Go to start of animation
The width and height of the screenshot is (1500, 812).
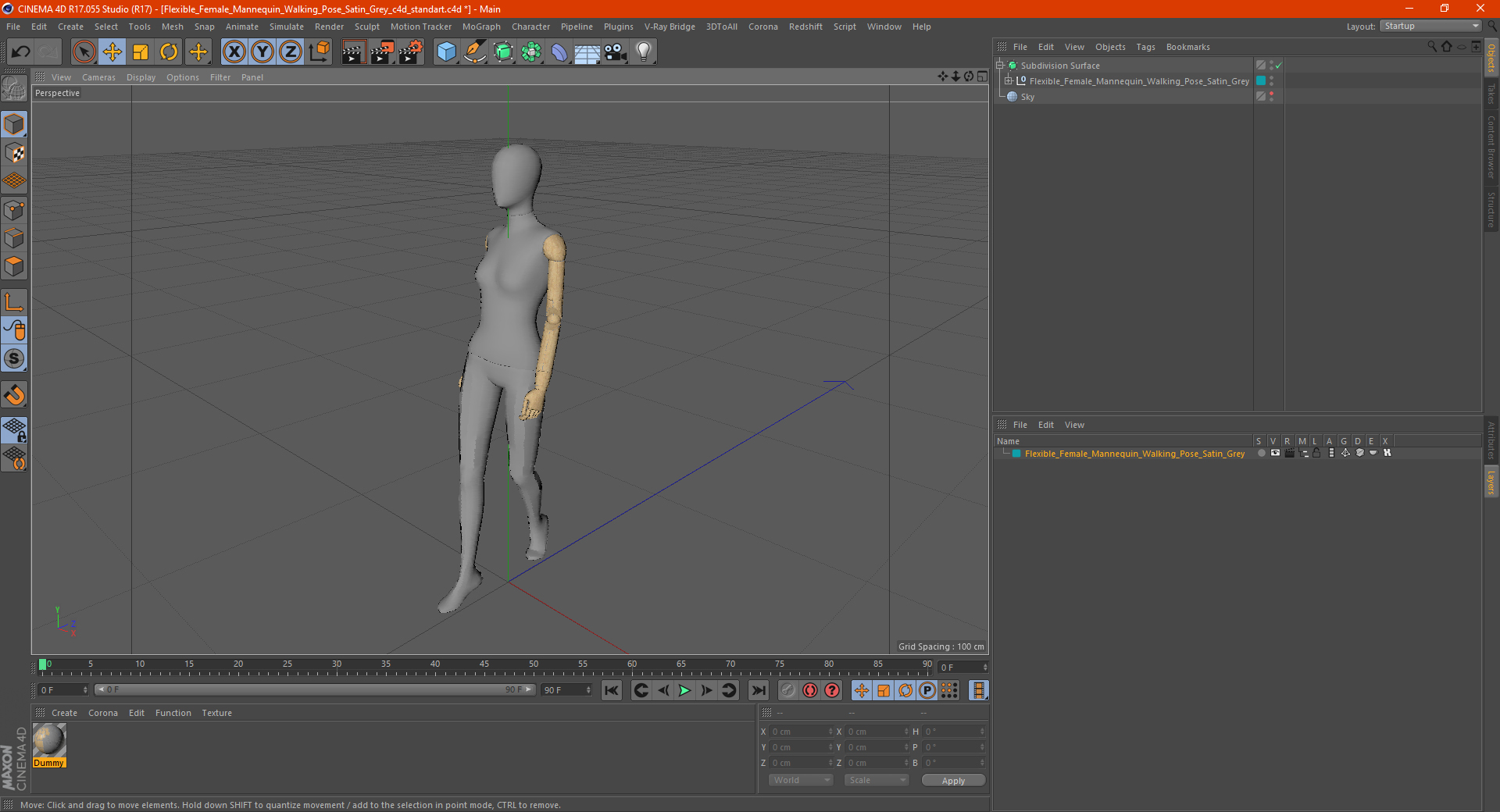(612, 690)
